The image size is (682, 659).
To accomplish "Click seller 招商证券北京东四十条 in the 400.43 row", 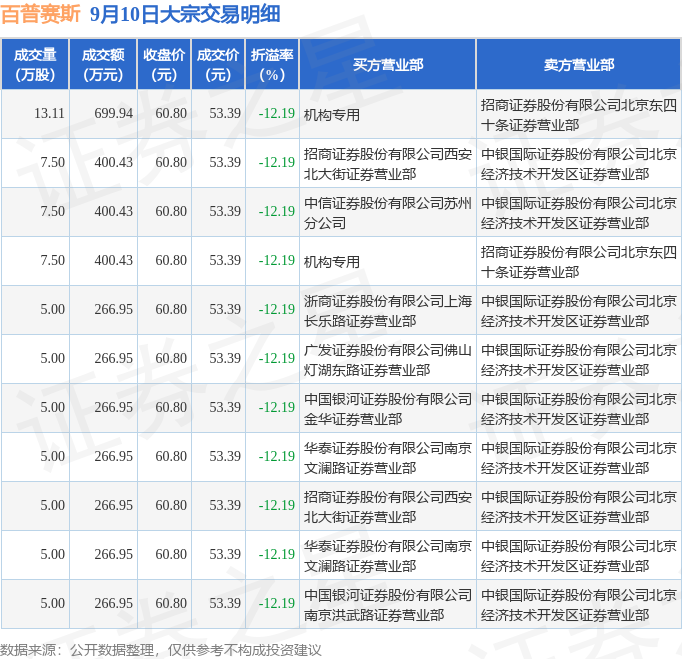I will (578, 262).
